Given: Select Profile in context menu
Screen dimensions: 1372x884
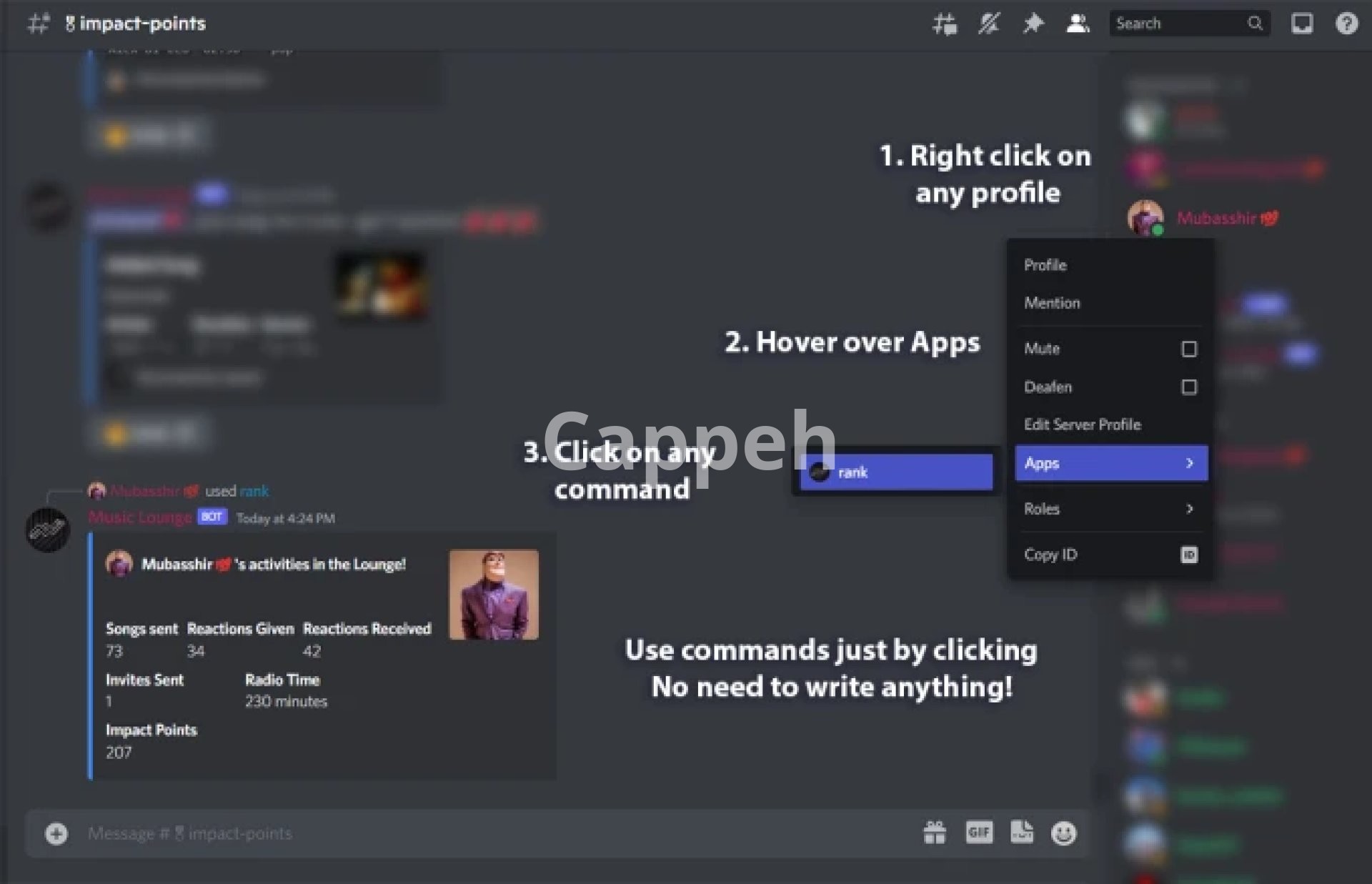Looking at the screenshot, I should click(1045, 265).
